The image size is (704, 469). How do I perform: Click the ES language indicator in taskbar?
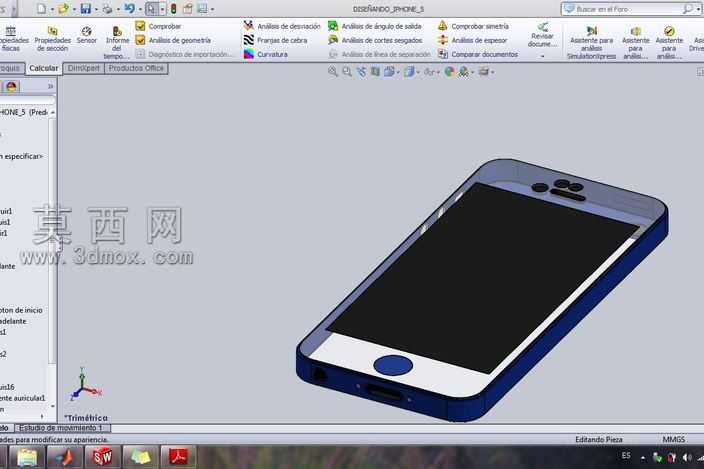[626, 456]
